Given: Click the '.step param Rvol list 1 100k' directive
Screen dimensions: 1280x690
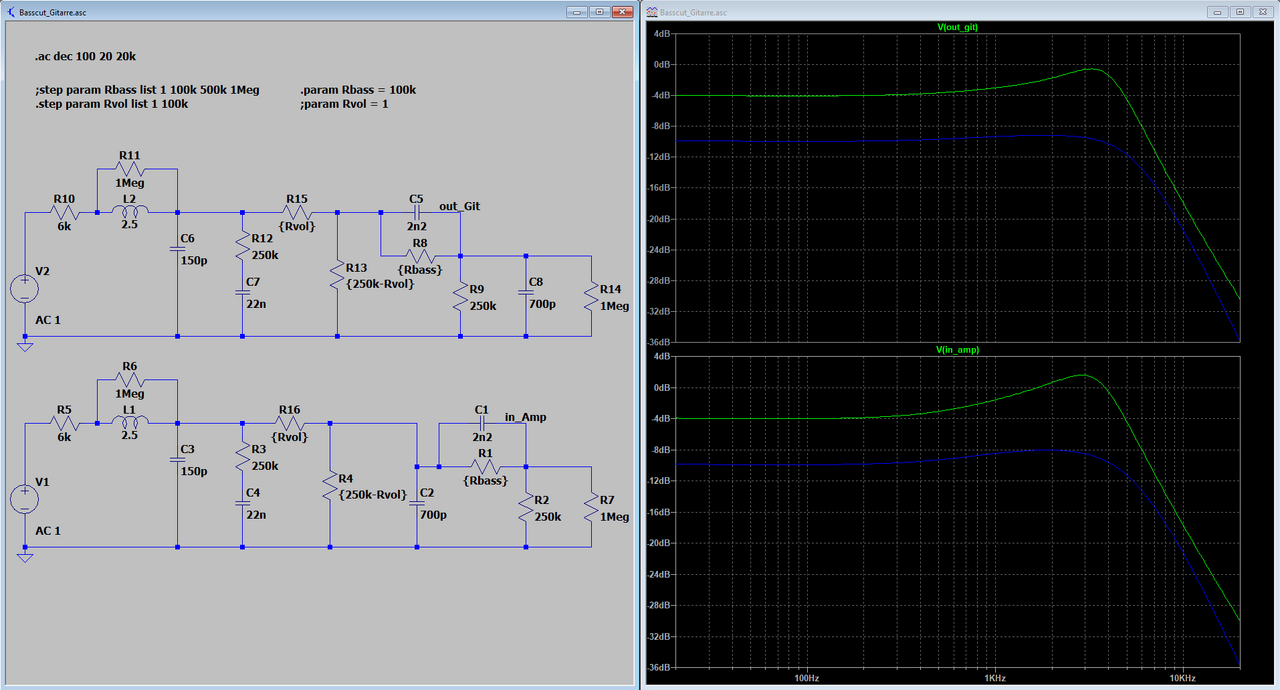Looking at the screenshot, I should (x=111, y=104).
